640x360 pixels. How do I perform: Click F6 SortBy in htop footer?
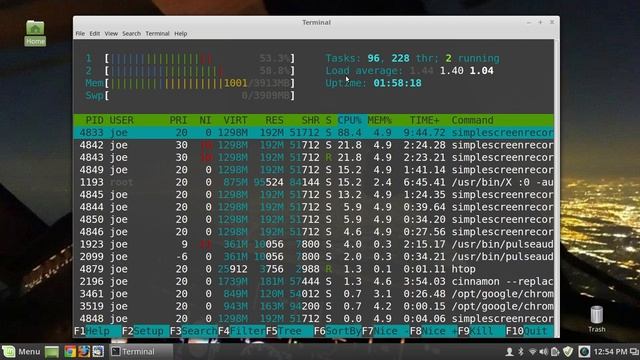338,331
